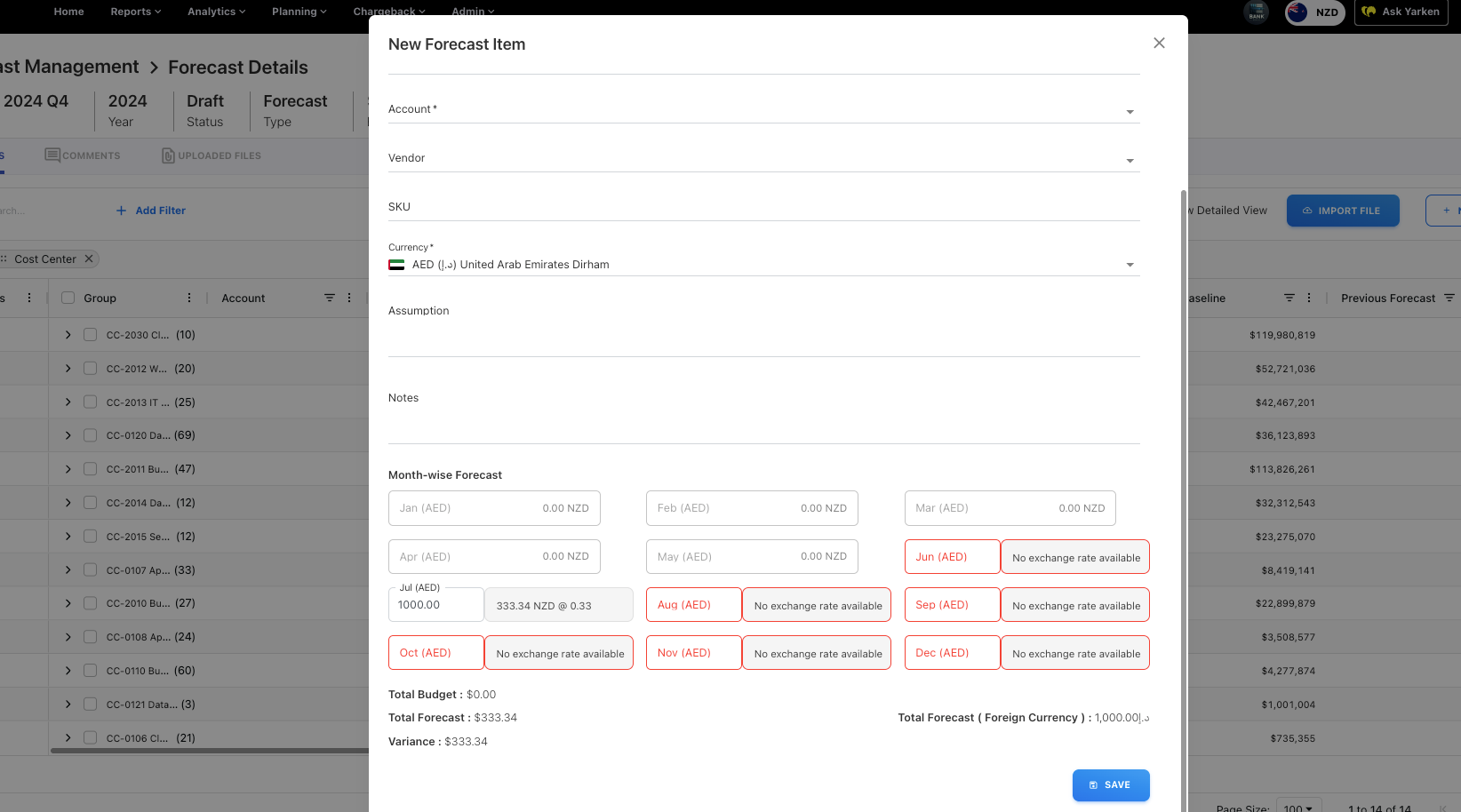Check the CC-2030 row checkbox
1461x812 pixels.
[x=90, y=335]
